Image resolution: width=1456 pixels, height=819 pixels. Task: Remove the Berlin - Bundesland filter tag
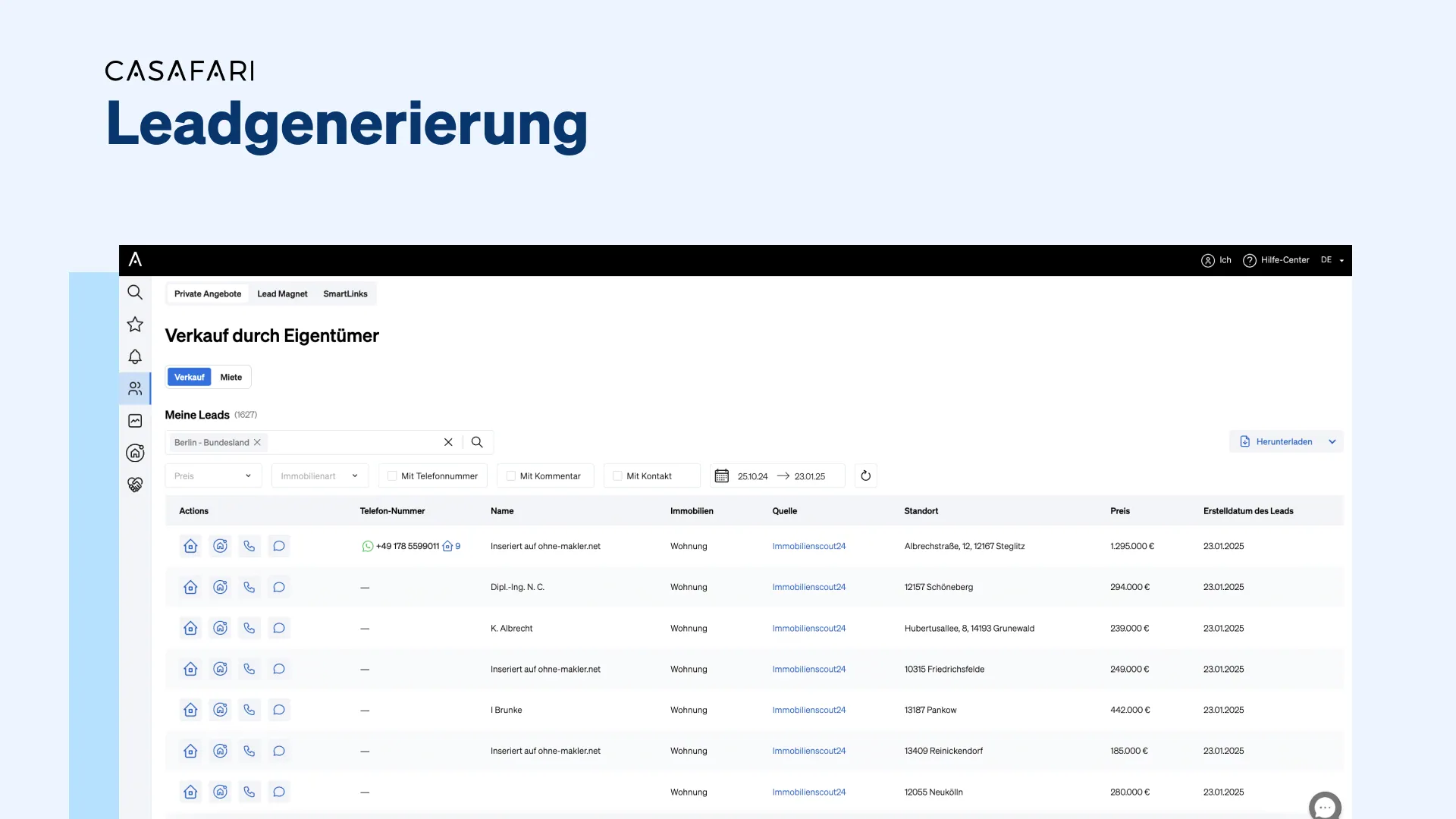[x=257, y=442]
